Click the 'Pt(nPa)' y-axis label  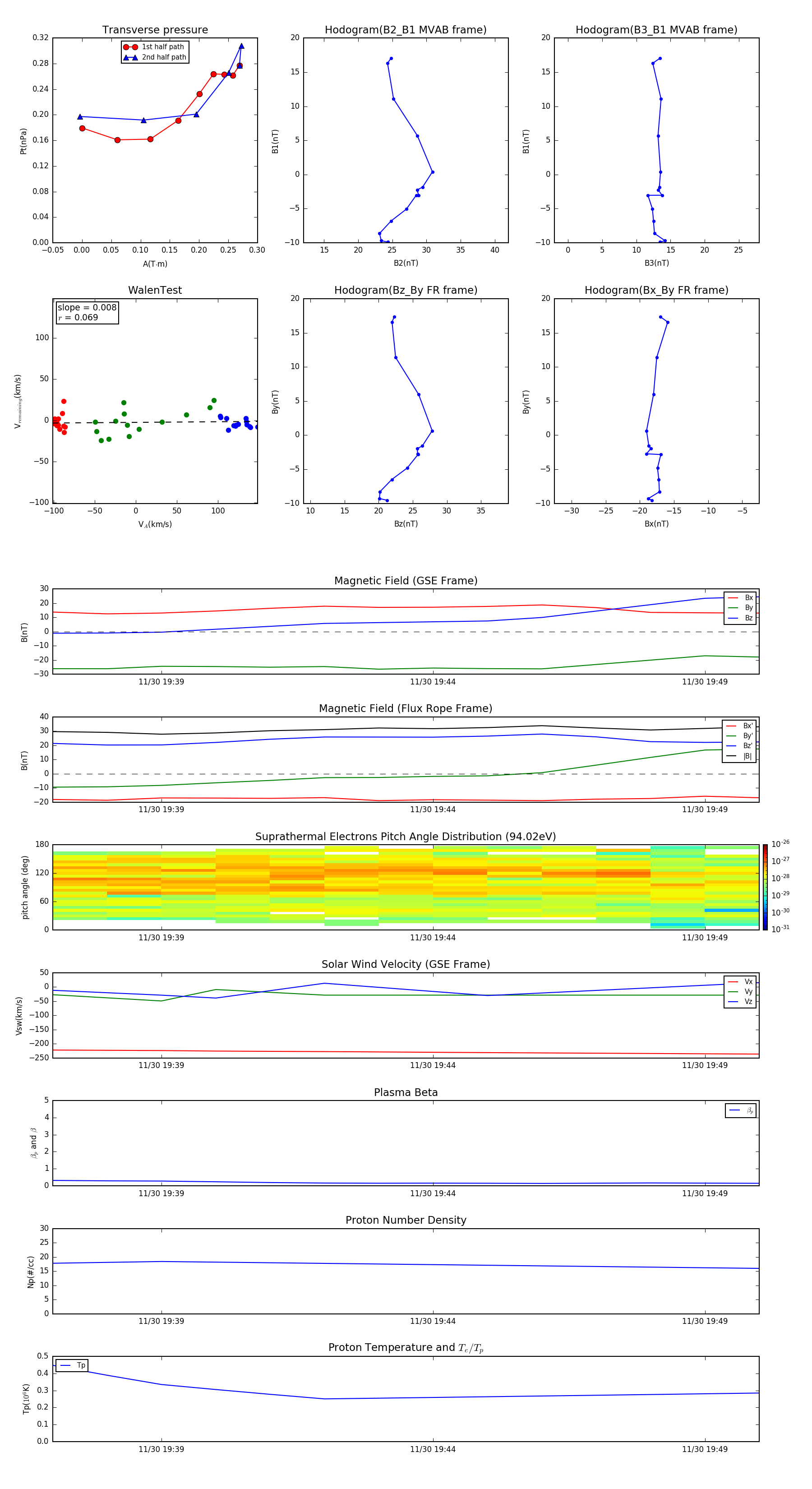[23, 140]
